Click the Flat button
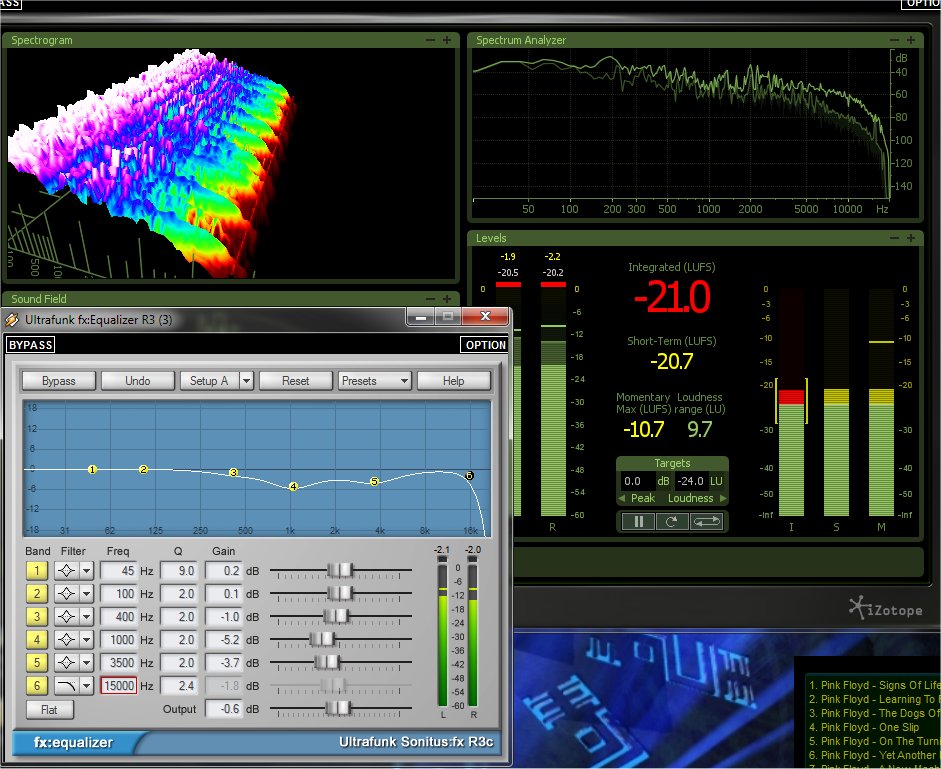Viewport: 941px width, 769px height. click(x=50, y=710)
